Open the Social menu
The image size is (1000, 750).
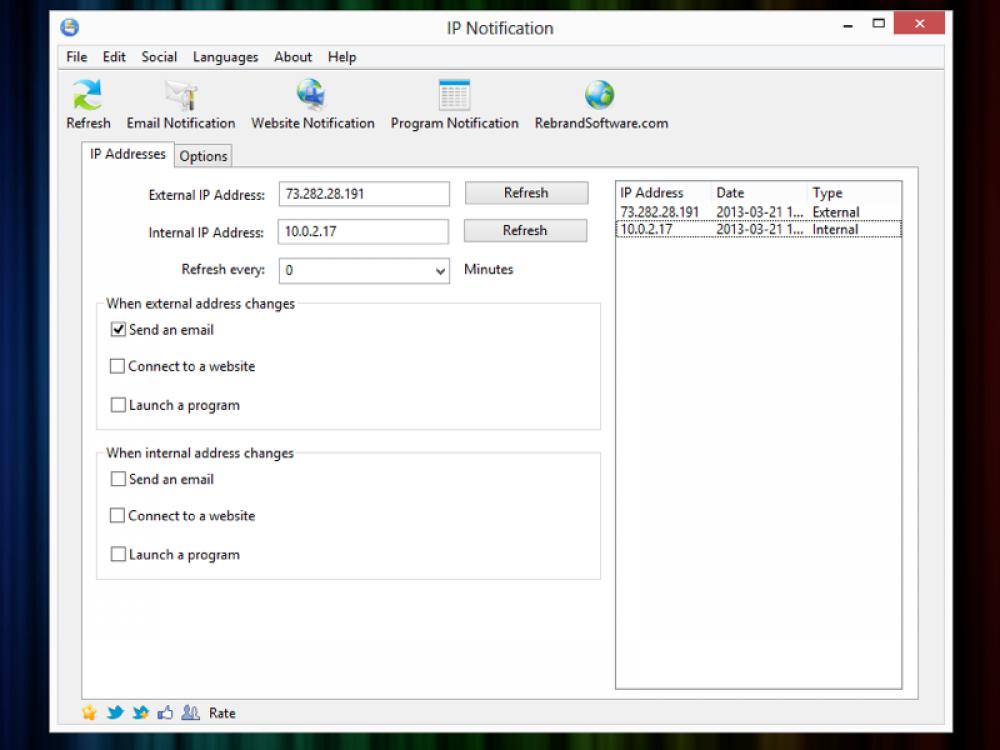pyautogui.click(x=159, y=57)
